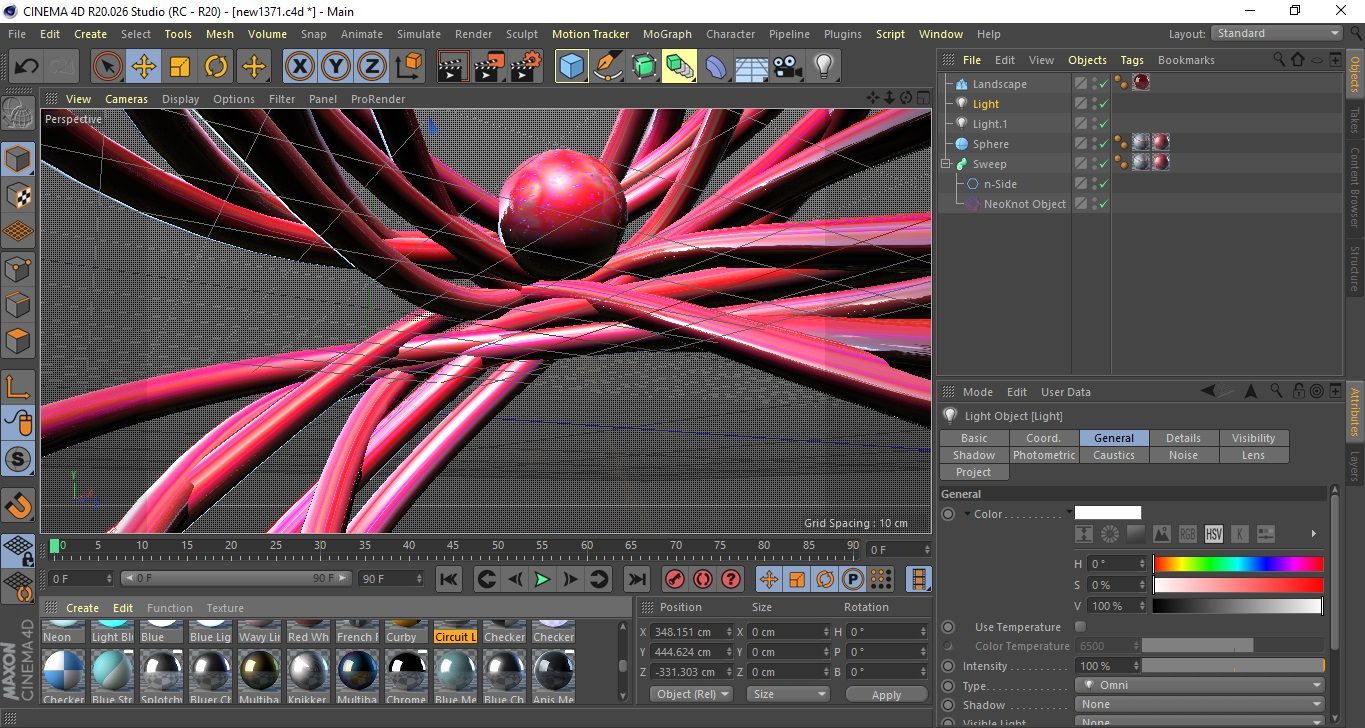Click the Undo arrow icon

[27, 67]
